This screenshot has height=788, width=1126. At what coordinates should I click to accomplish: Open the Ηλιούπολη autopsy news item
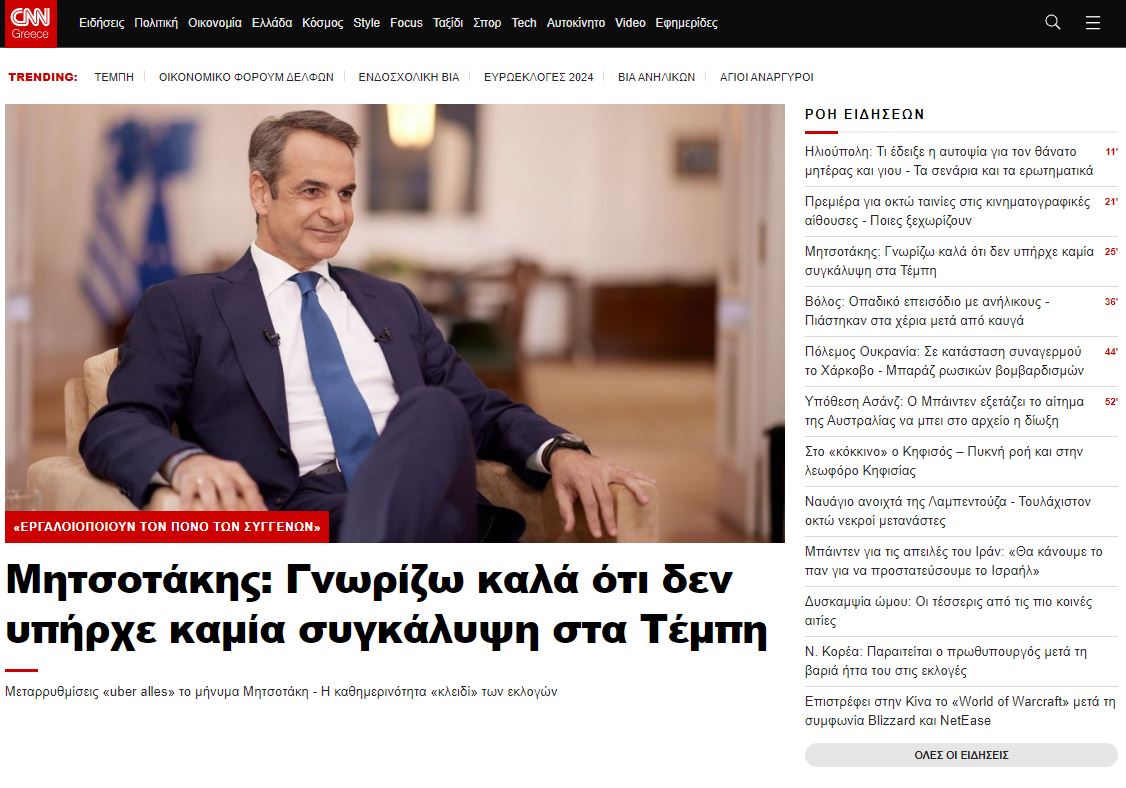[949, 161]
